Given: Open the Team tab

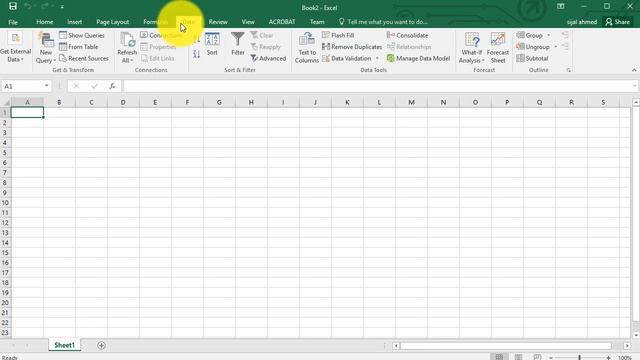Looking at the screenshot, I should click(317, 22).
